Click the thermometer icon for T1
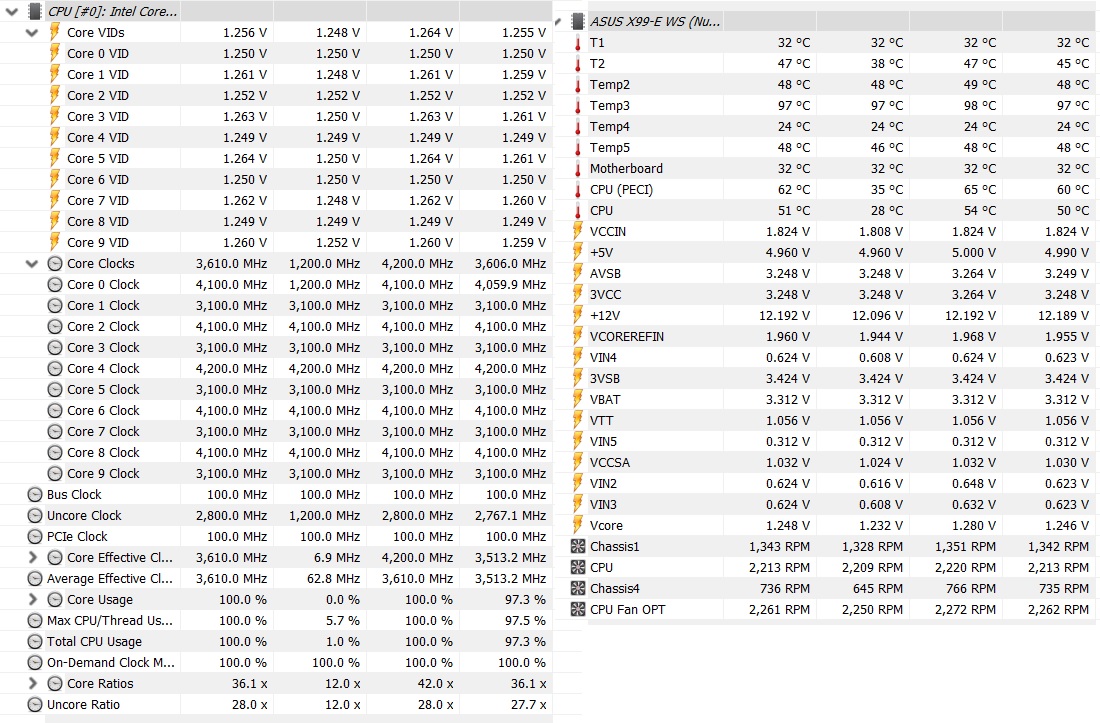 578,43
